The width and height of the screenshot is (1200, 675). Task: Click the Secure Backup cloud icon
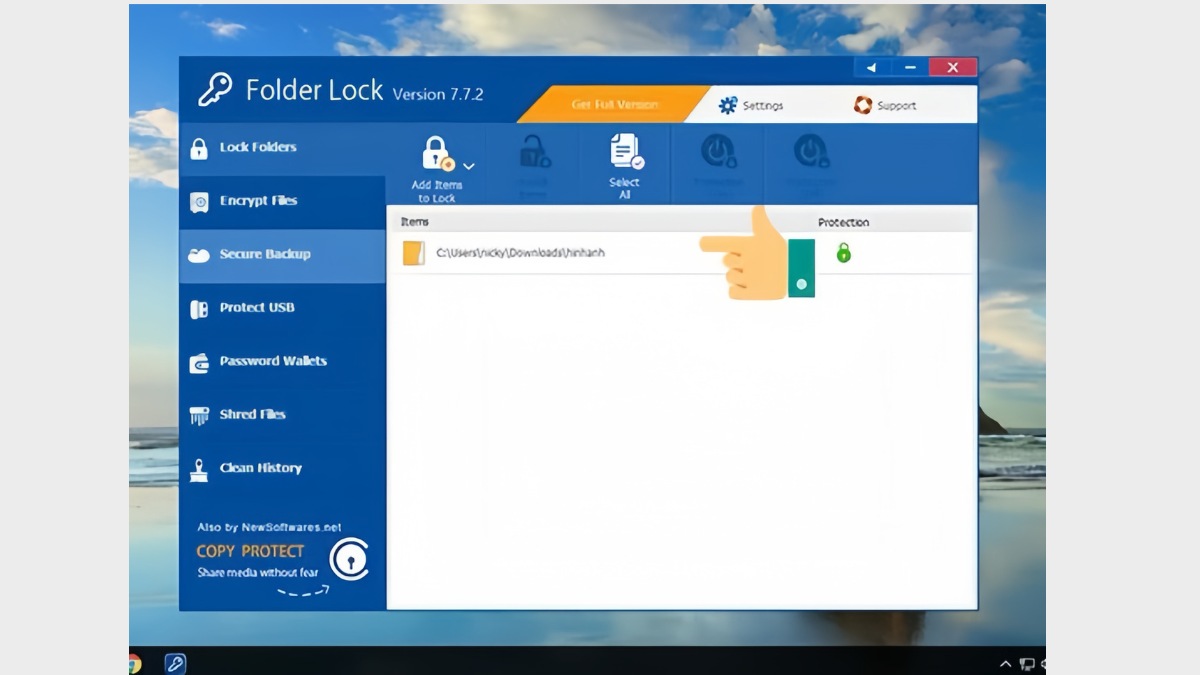(x=200, y=255)
